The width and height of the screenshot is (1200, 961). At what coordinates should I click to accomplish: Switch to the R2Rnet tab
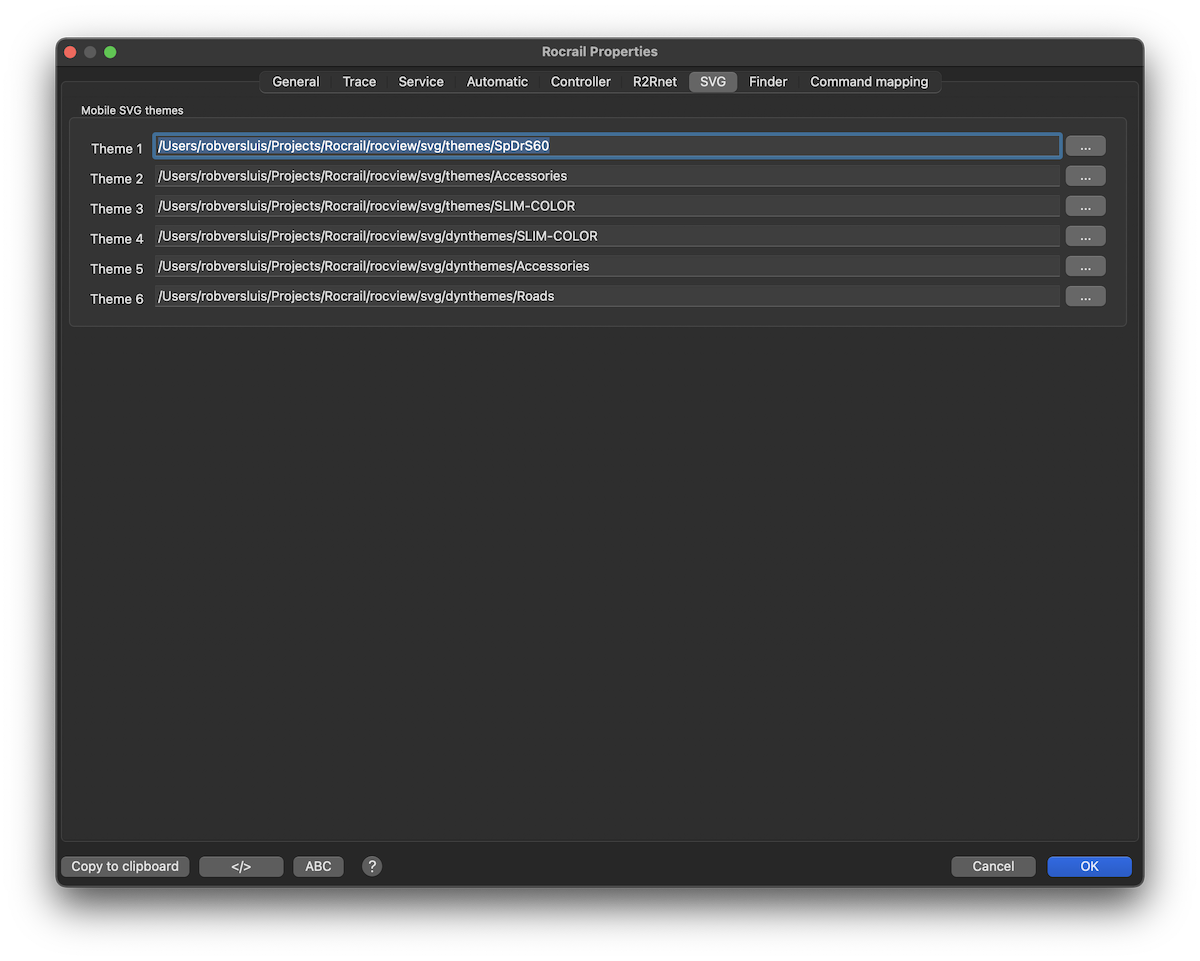pos(654,82)
